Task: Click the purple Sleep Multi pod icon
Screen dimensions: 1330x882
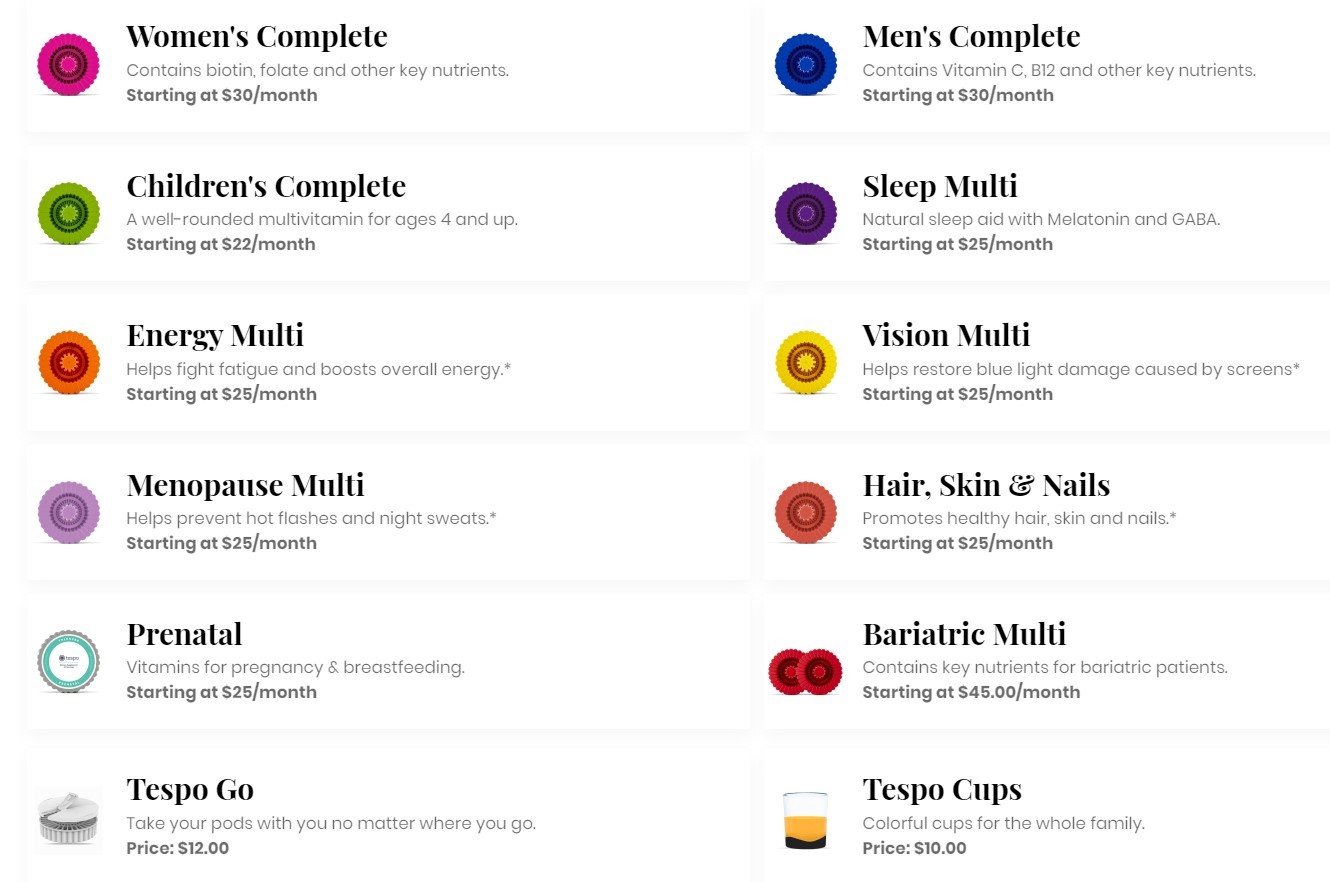Action: (806, 214)
